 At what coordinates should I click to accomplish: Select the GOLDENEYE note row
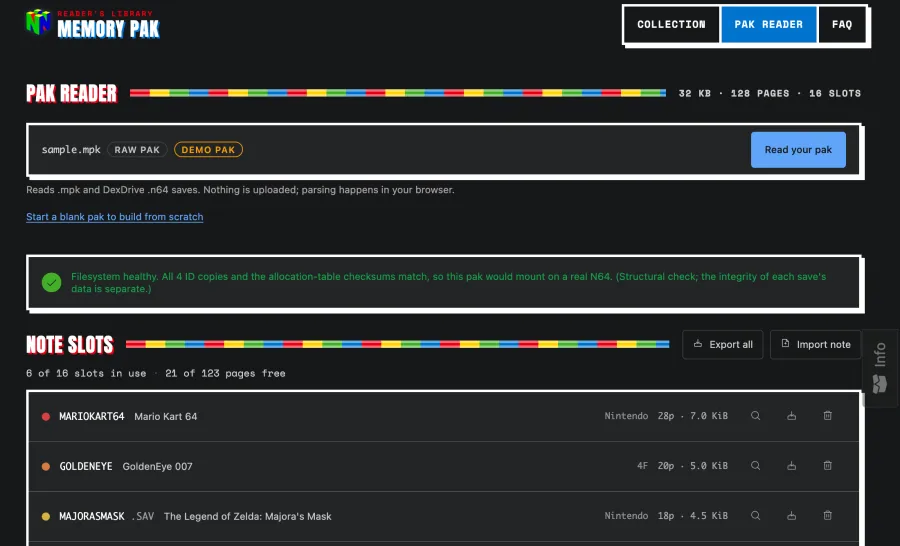pyautogui.click(x=444, y=466)
